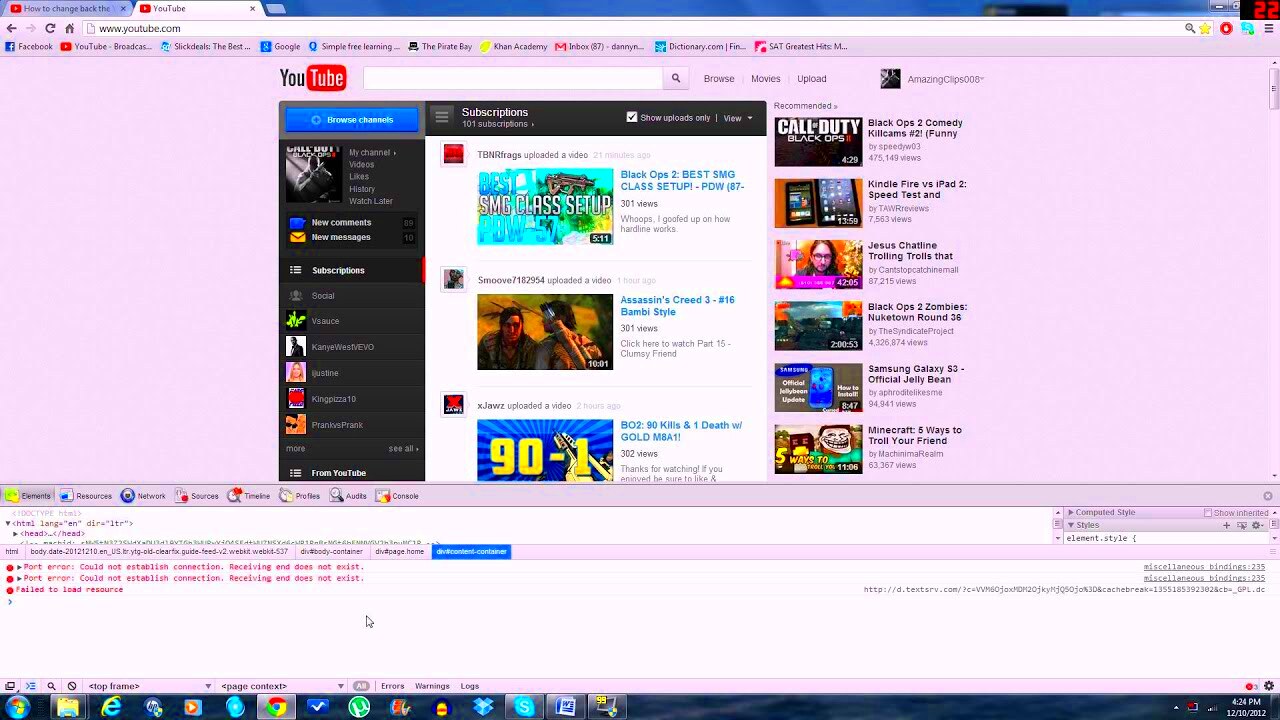Open the Timeline panel in DevTools

(x=249, y=496)
